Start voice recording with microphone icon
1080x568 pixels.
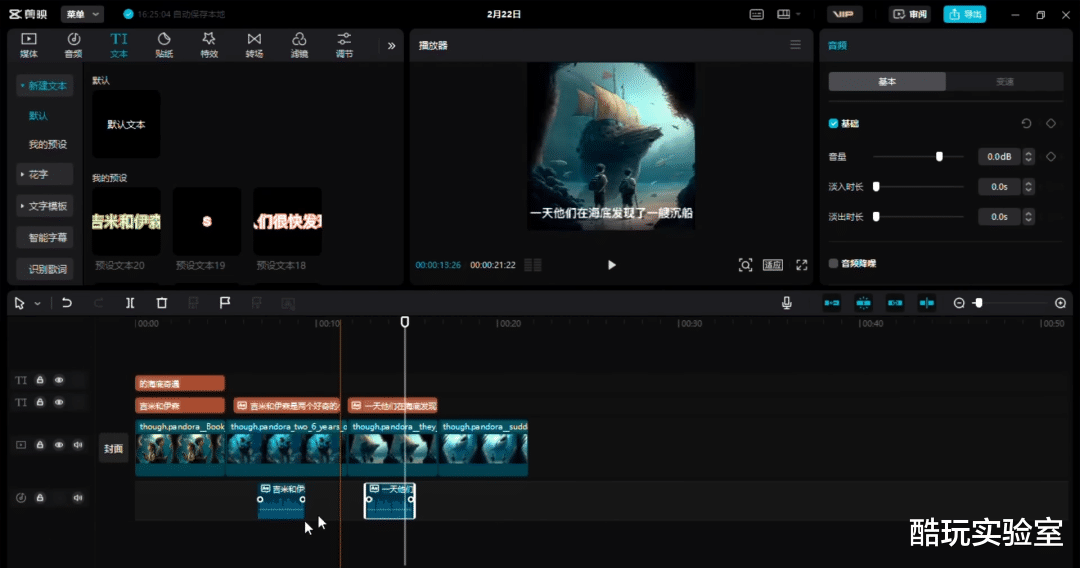[x=787, y=303]
